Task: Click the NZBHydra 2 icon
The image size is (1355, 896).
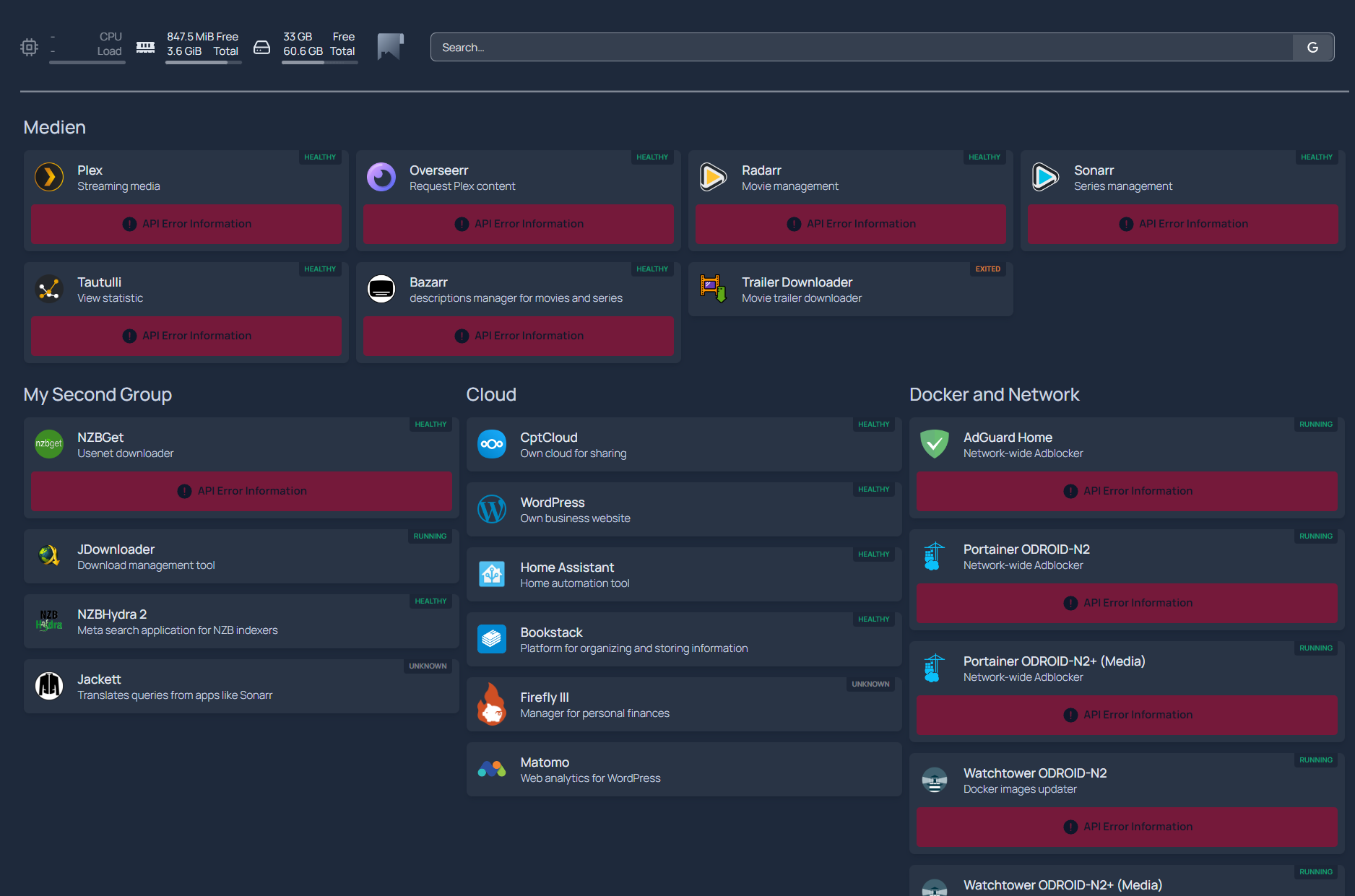Action: point(49,621)
